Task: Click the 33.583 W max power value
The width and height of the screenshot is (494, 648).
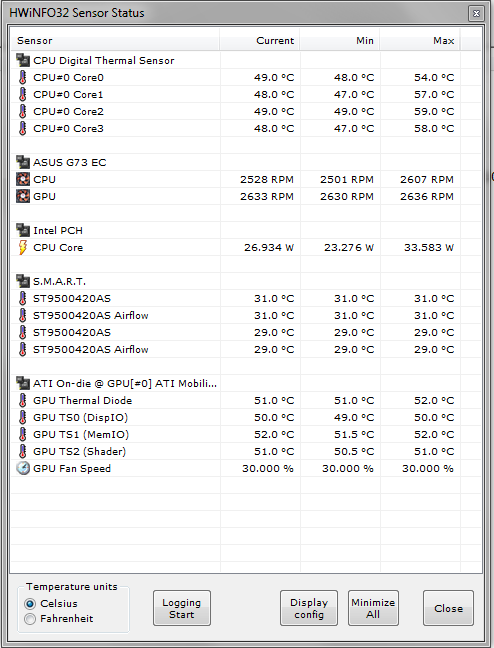Action: click(429, 248)
